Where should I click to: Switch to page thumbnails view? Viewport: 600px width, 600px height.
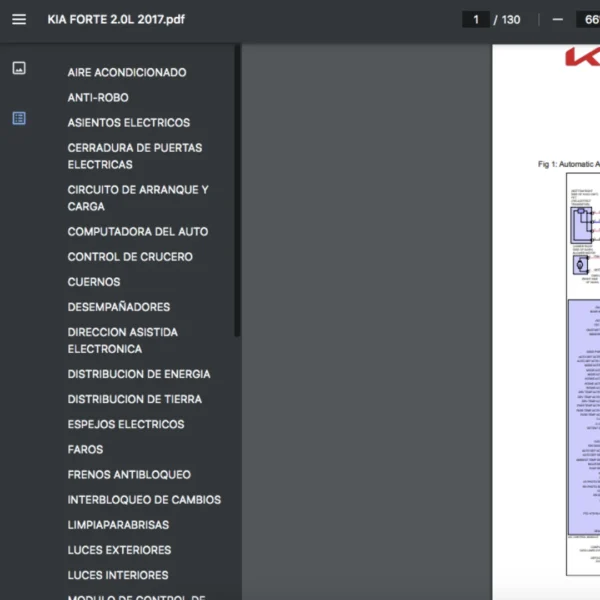(19, 68)
